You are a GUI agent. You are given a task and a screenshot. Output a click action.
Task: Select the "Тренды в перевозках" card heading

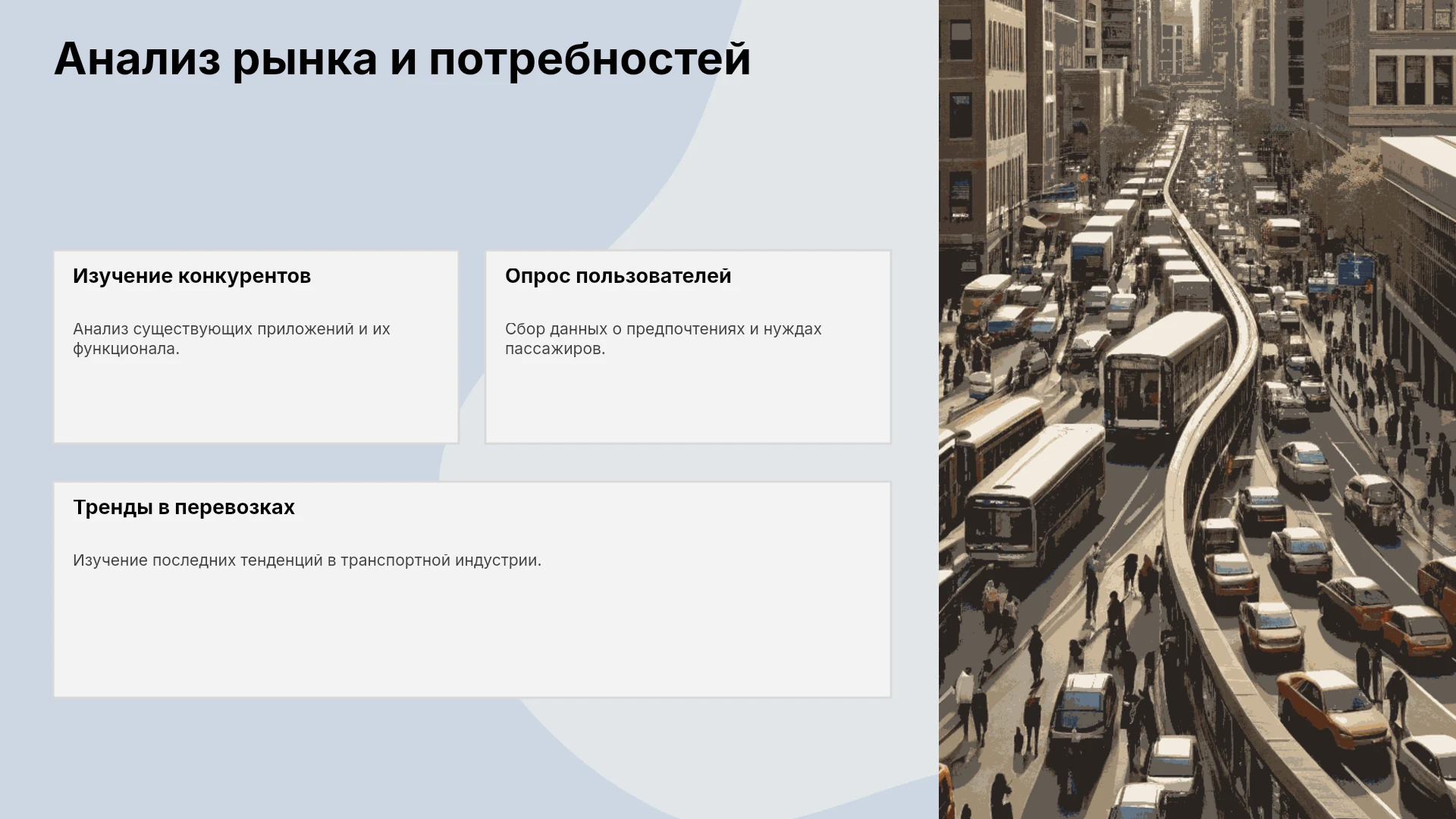point(184,507)
